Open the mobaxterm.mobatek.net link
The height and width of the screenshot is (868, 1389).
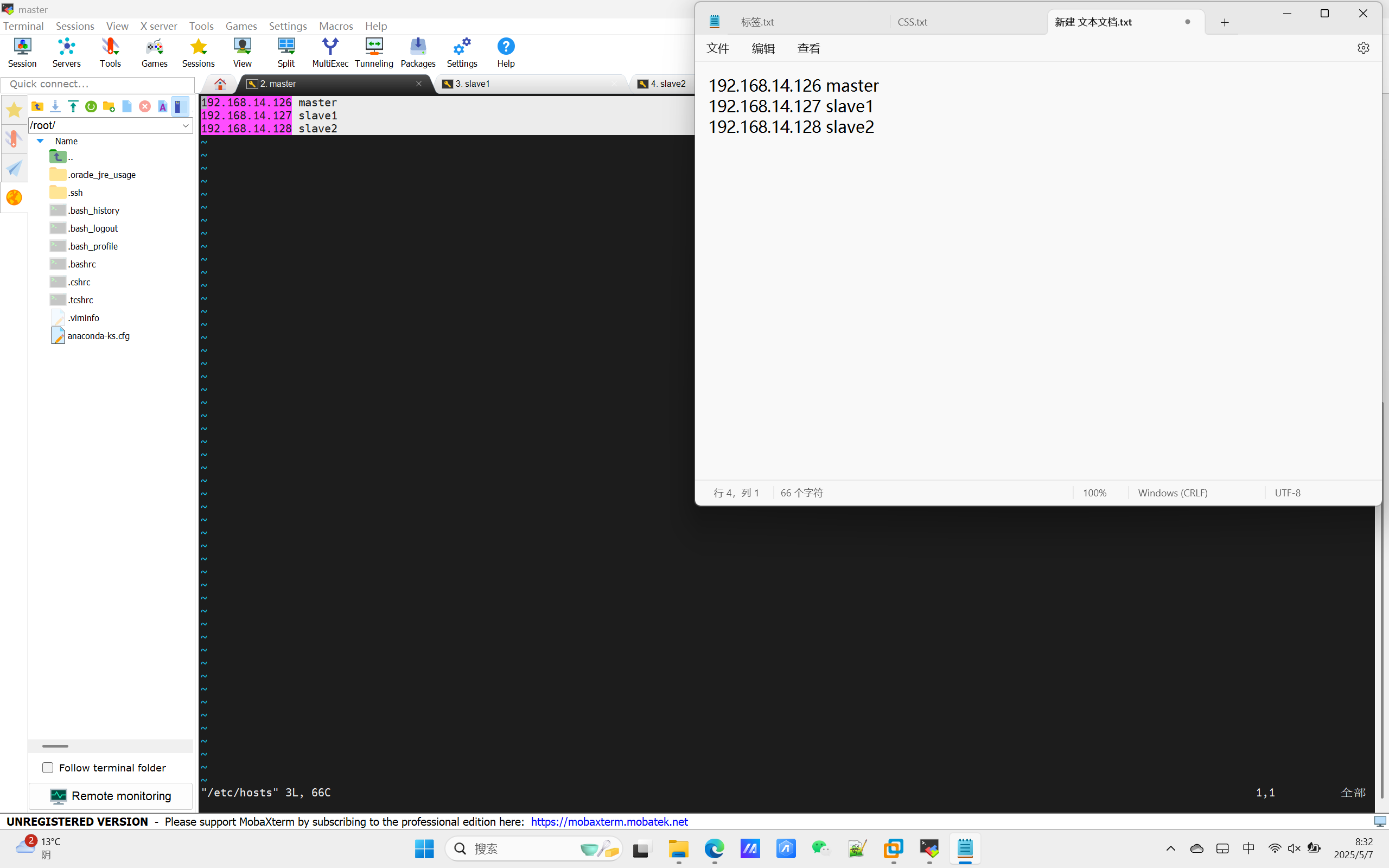click(609, 821)
